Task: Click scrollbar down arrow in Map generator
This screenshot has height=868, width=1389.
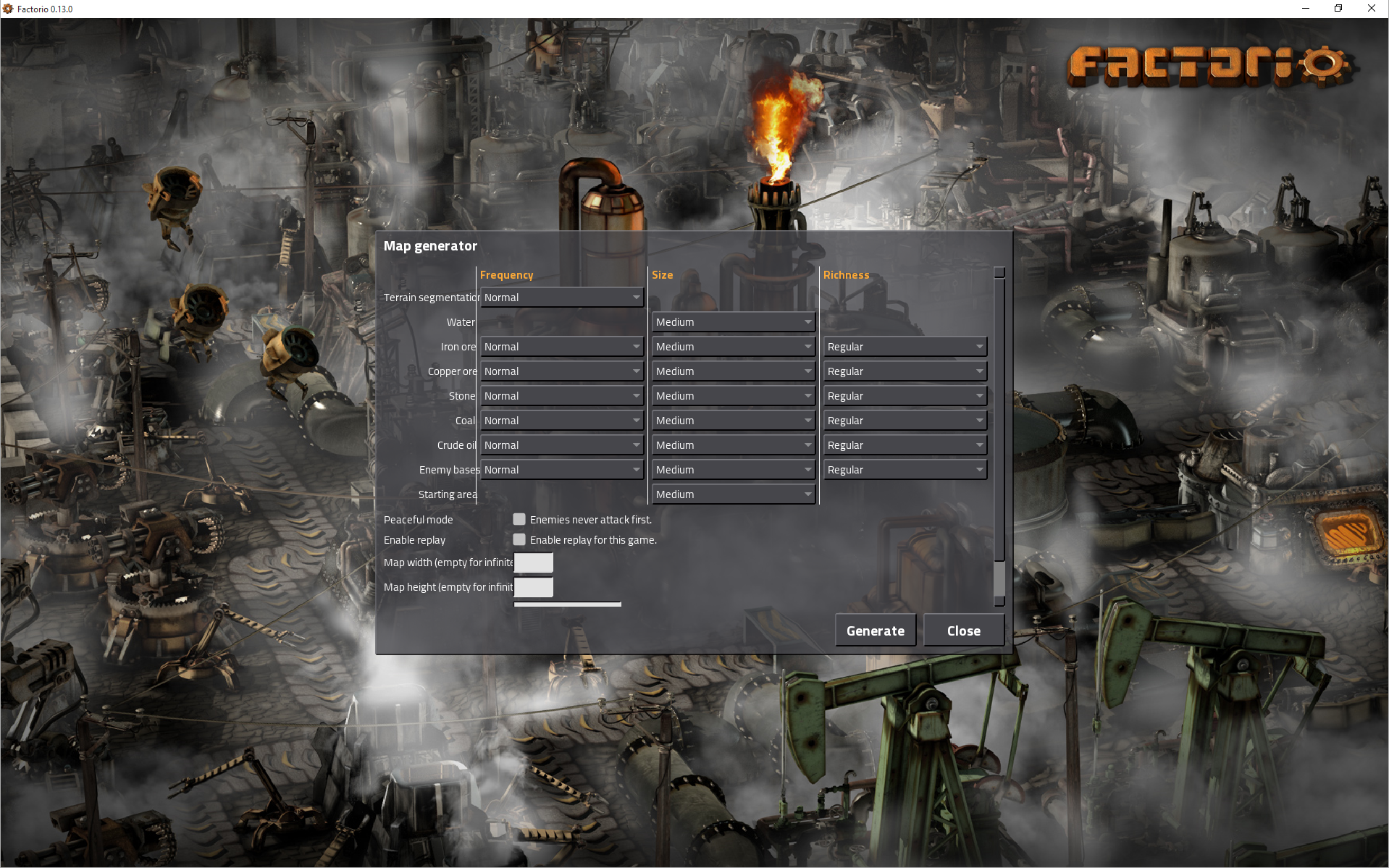Action: pos(999,601)
